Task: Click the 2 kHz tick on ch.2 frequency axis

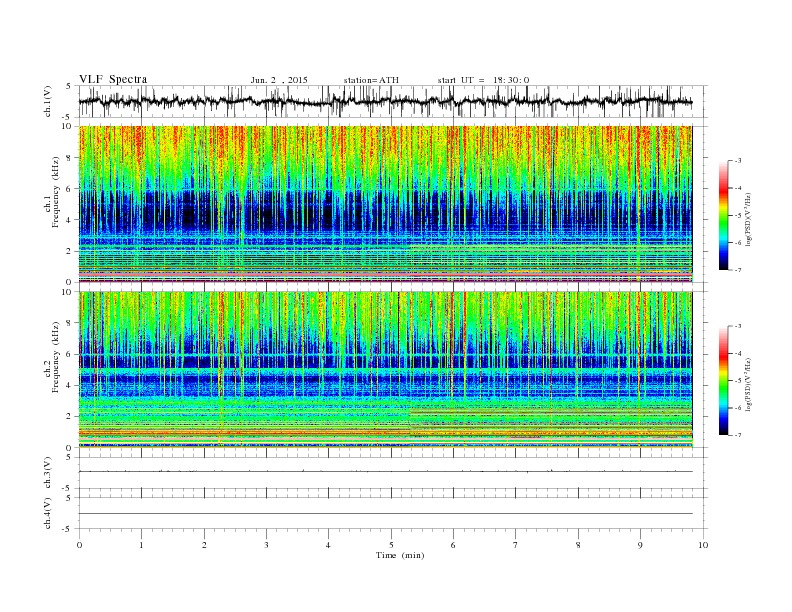Action: coord(69,416)
